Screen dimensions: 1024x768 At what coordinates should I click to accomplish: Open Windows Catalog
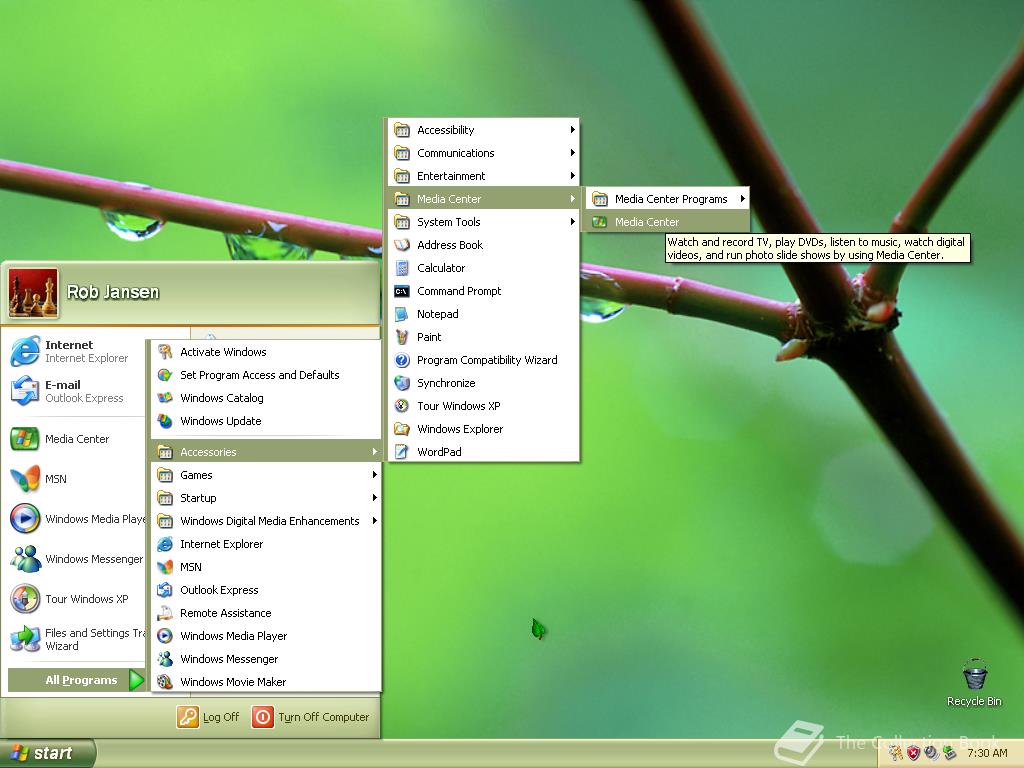point(266,398)
